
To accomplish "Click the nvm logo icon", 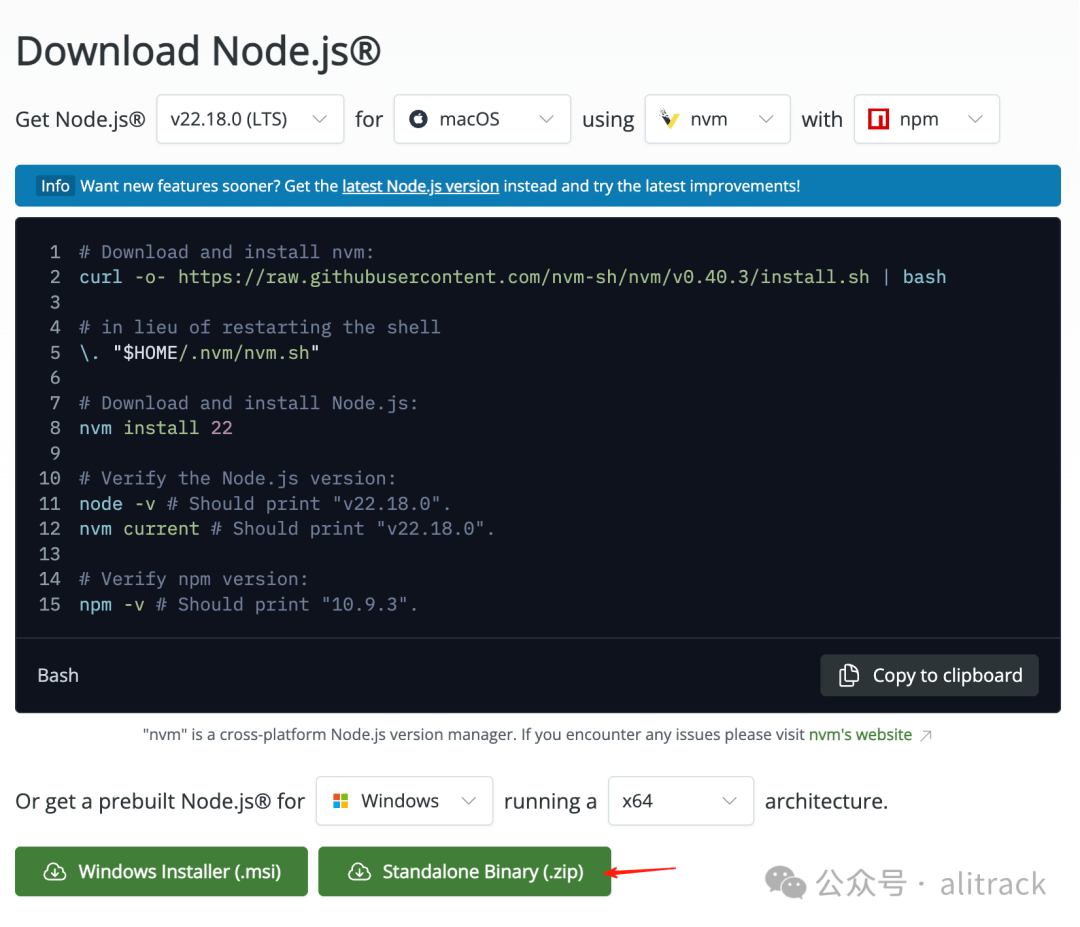I will coord(669,119).
